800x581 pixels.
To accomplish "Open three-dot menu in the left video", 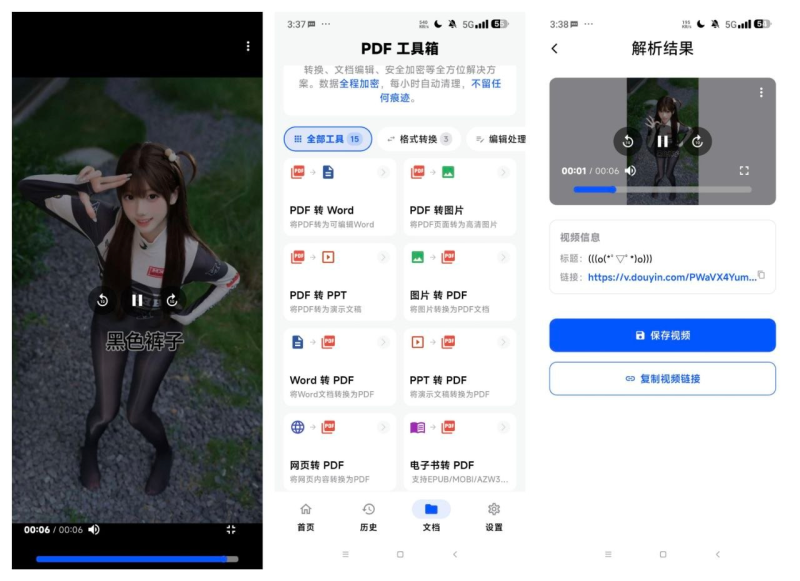I will (x=248, y=46).
